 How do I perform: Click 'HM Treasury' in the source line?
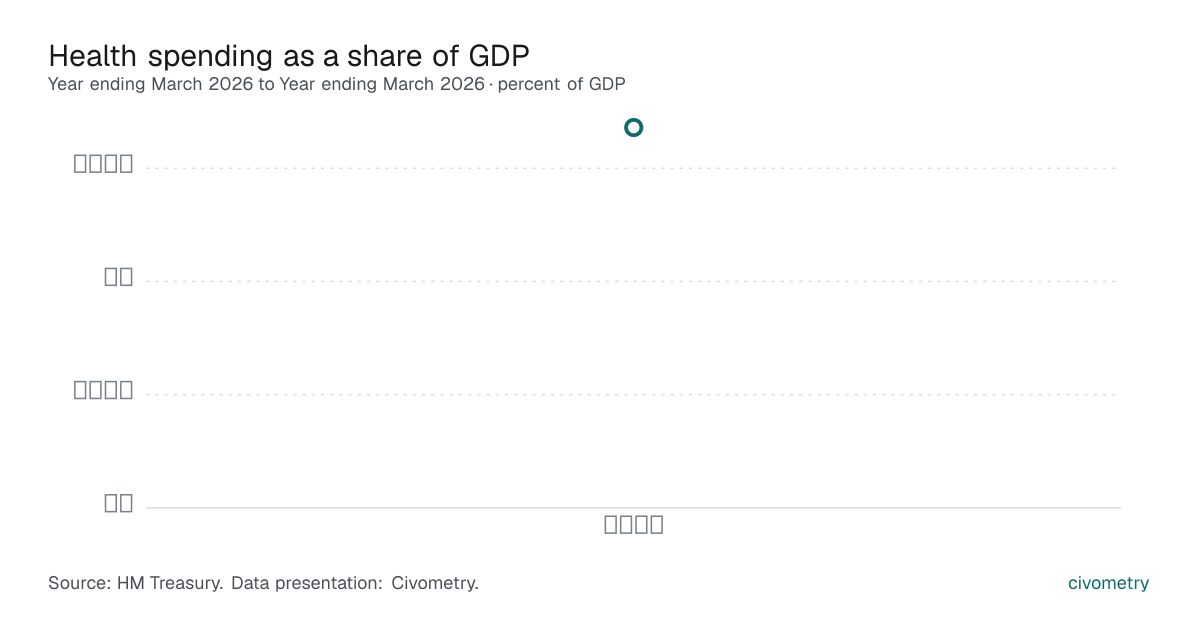[x=170, y=583]
